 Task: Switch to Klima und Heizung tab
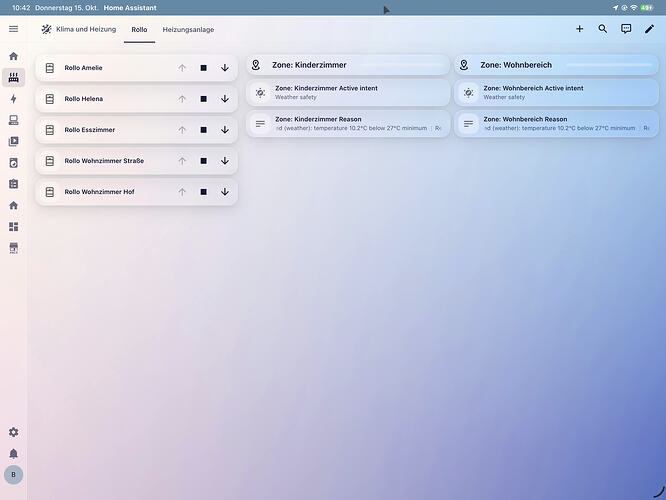pyautogui.click(x=79, y=29)
